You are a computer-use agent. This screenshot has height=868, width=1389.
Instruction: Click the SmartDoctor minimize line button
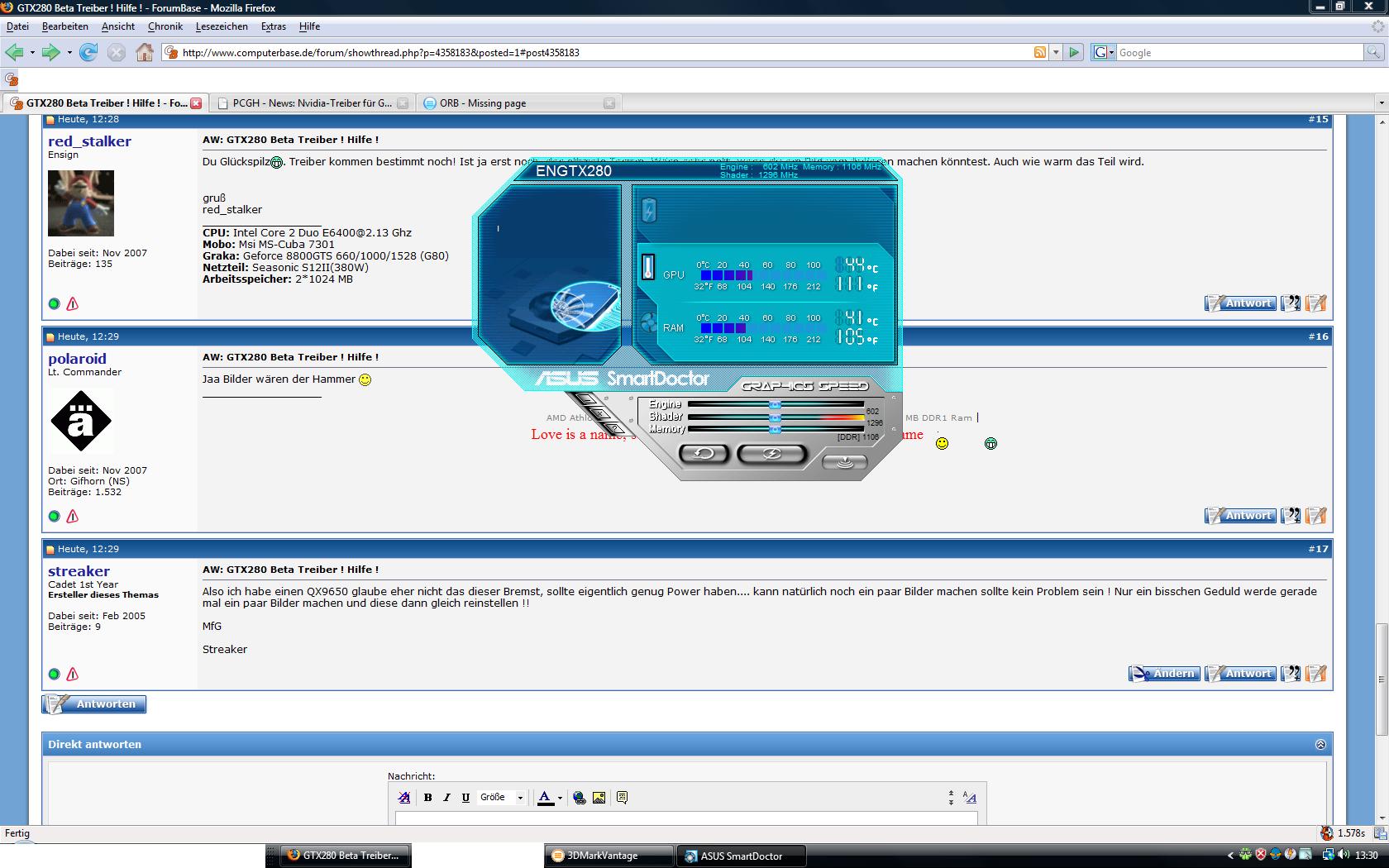click(x=585, y=400)
